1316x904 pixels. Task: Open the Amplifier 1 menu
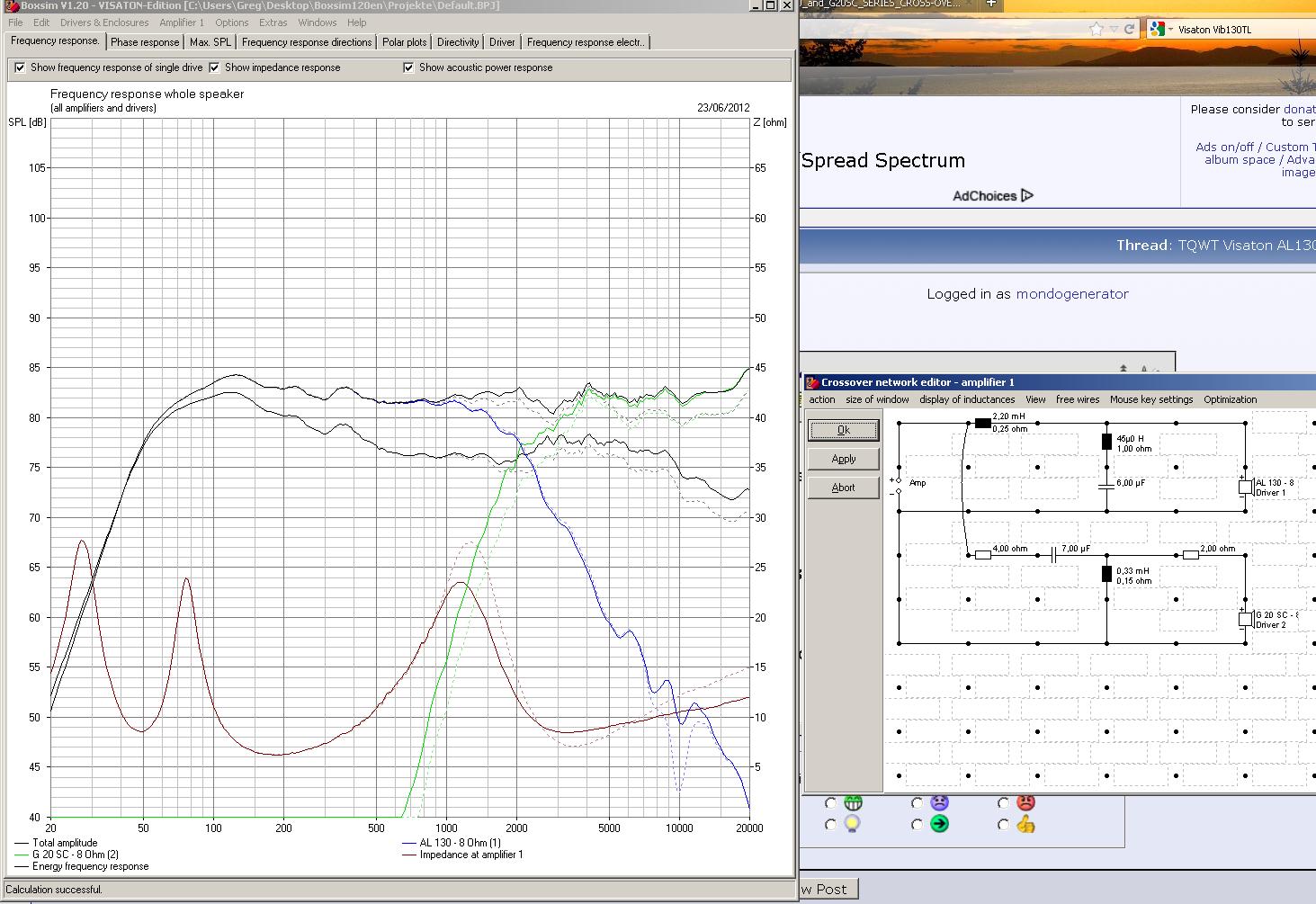182,22
